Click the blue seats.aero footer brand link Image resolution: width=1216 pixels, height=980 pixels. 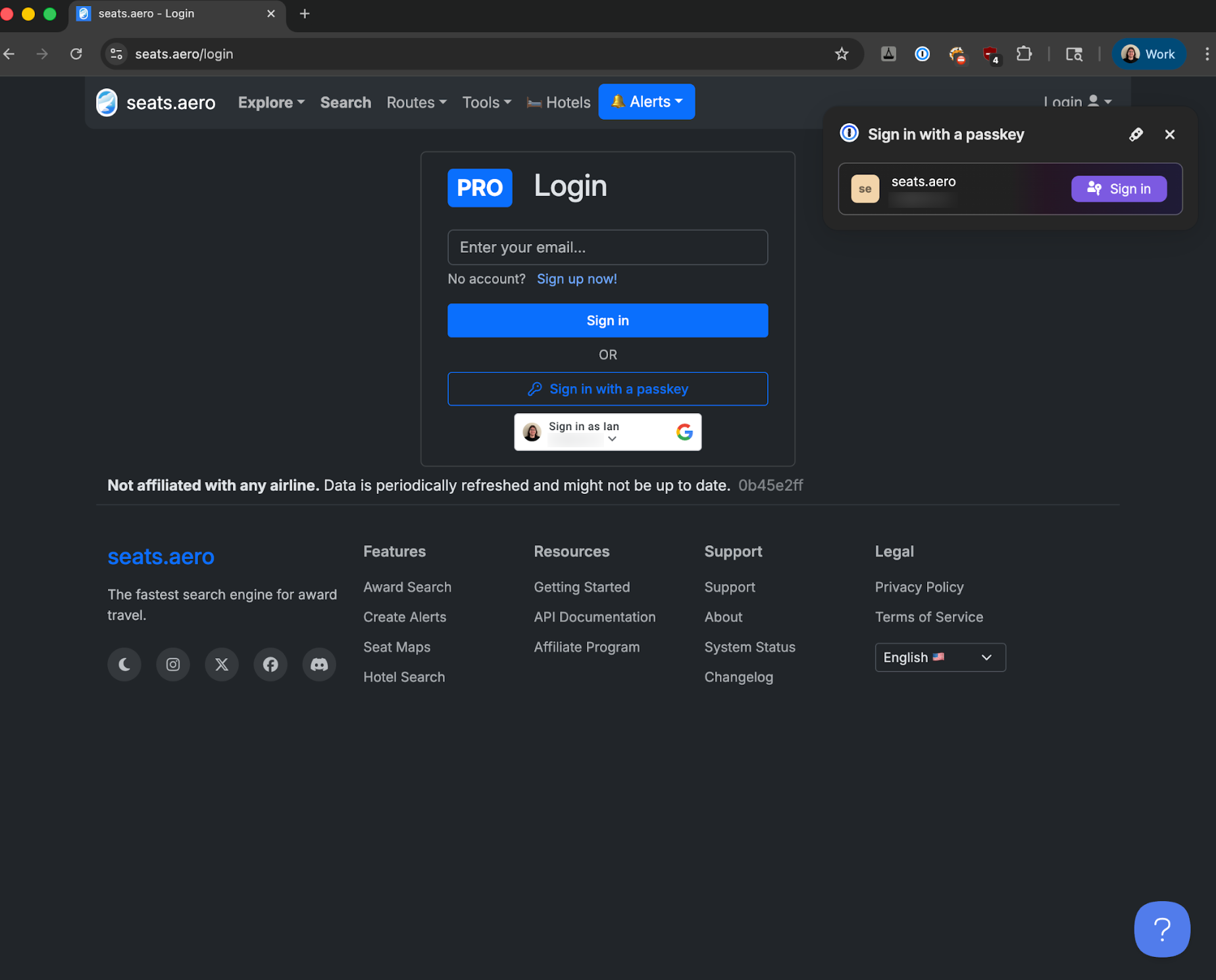(x=161, y=556)
